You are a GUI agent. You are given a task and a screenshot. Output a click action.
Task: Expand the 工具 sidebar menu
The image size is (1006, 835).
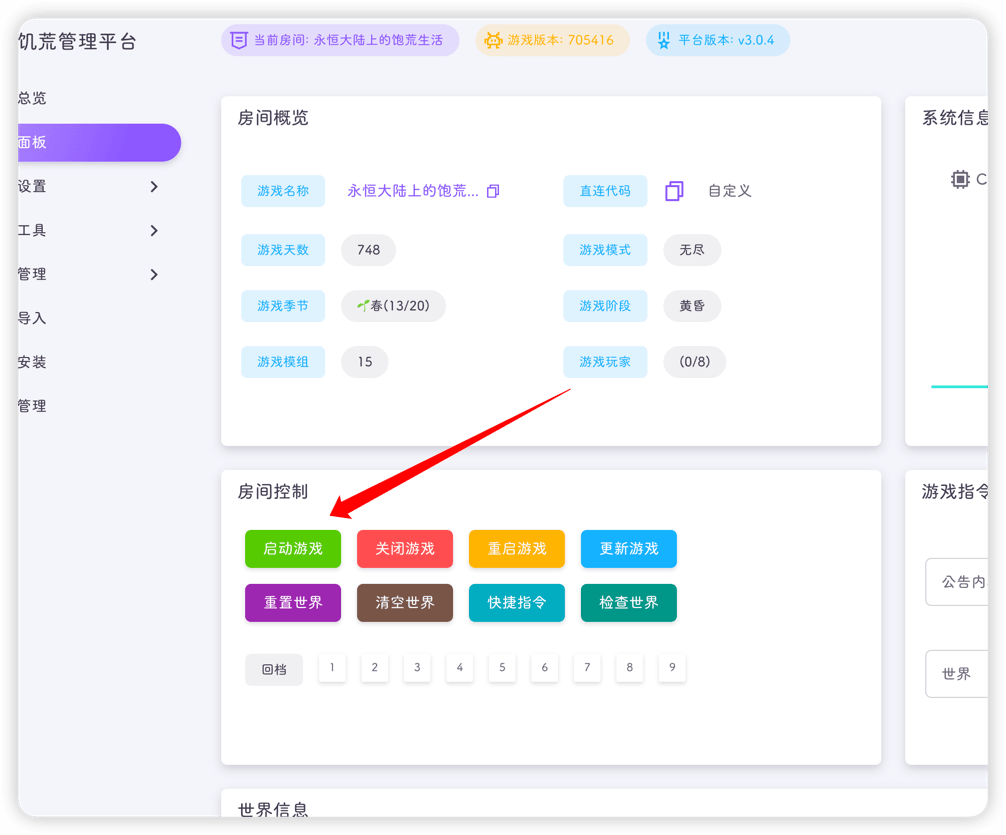click(80, 230)
